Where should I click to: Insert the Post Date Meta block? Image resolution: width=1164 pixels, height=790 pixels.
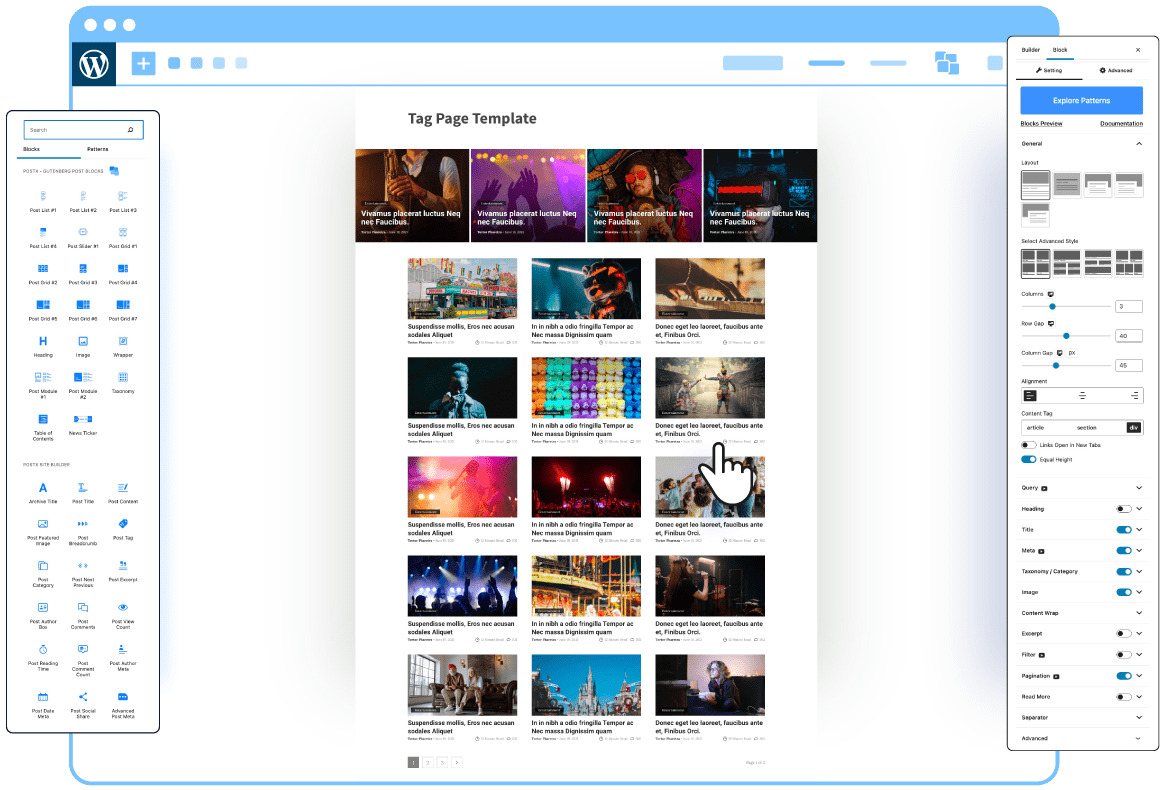pos(43,705)
